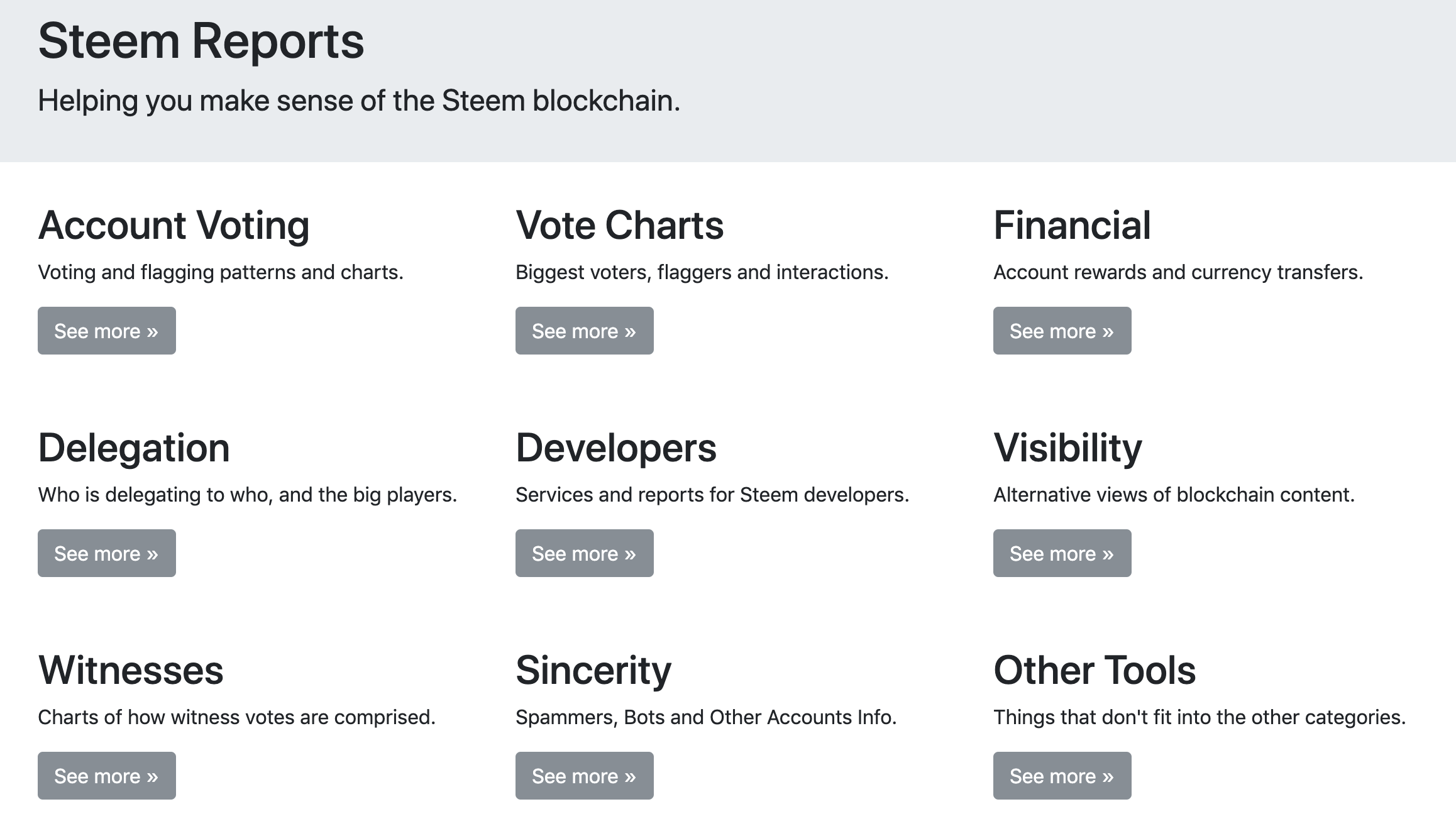Click the Financial heading
The image size is (1456, 831).
tap(1072, 225)
